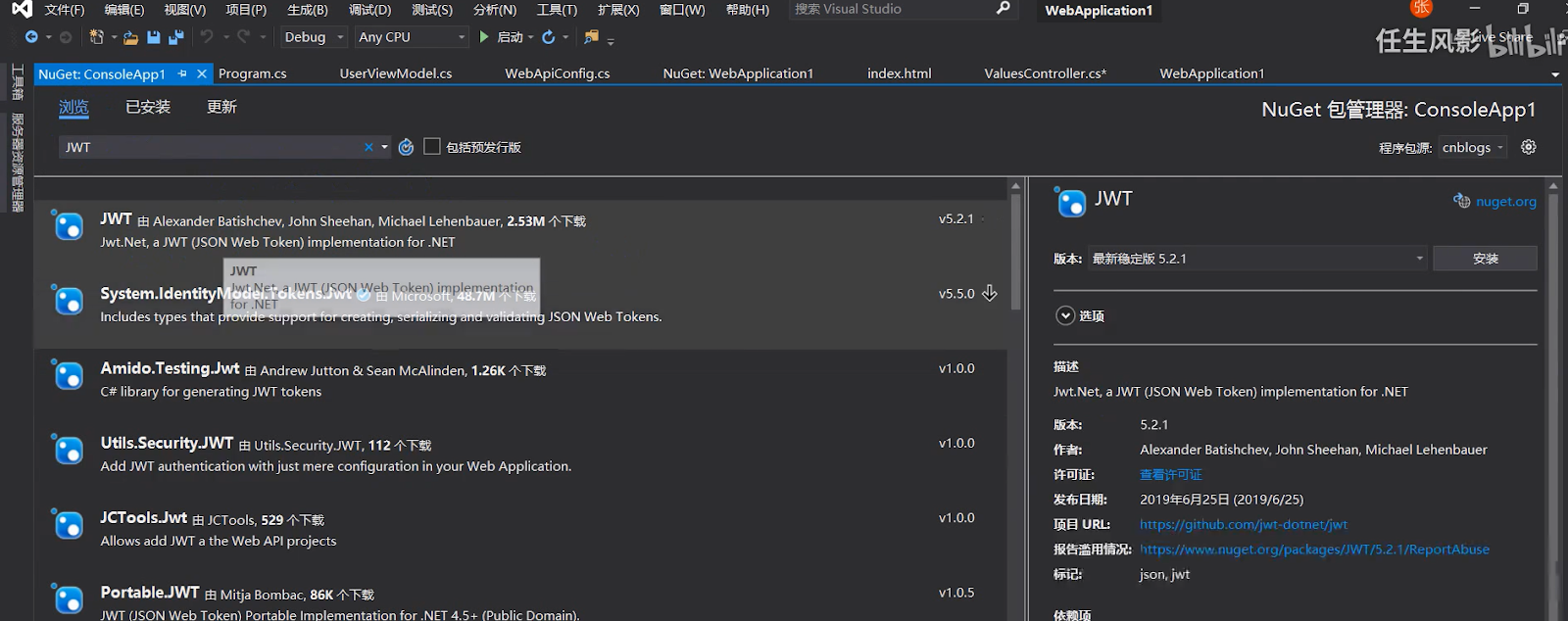Open the Debug menu
Viewport: 1568px width, 621px height.
pos(369,10)
